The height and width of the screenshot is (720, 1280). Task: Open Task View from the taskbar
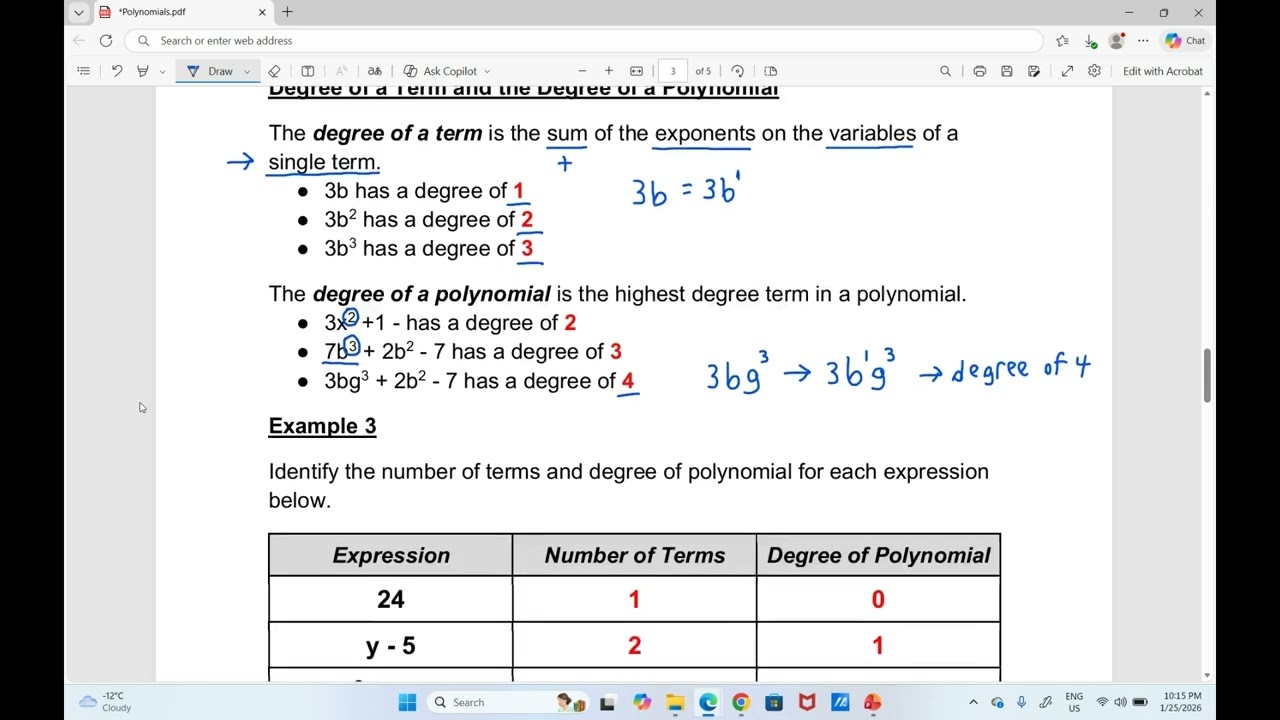607,702
